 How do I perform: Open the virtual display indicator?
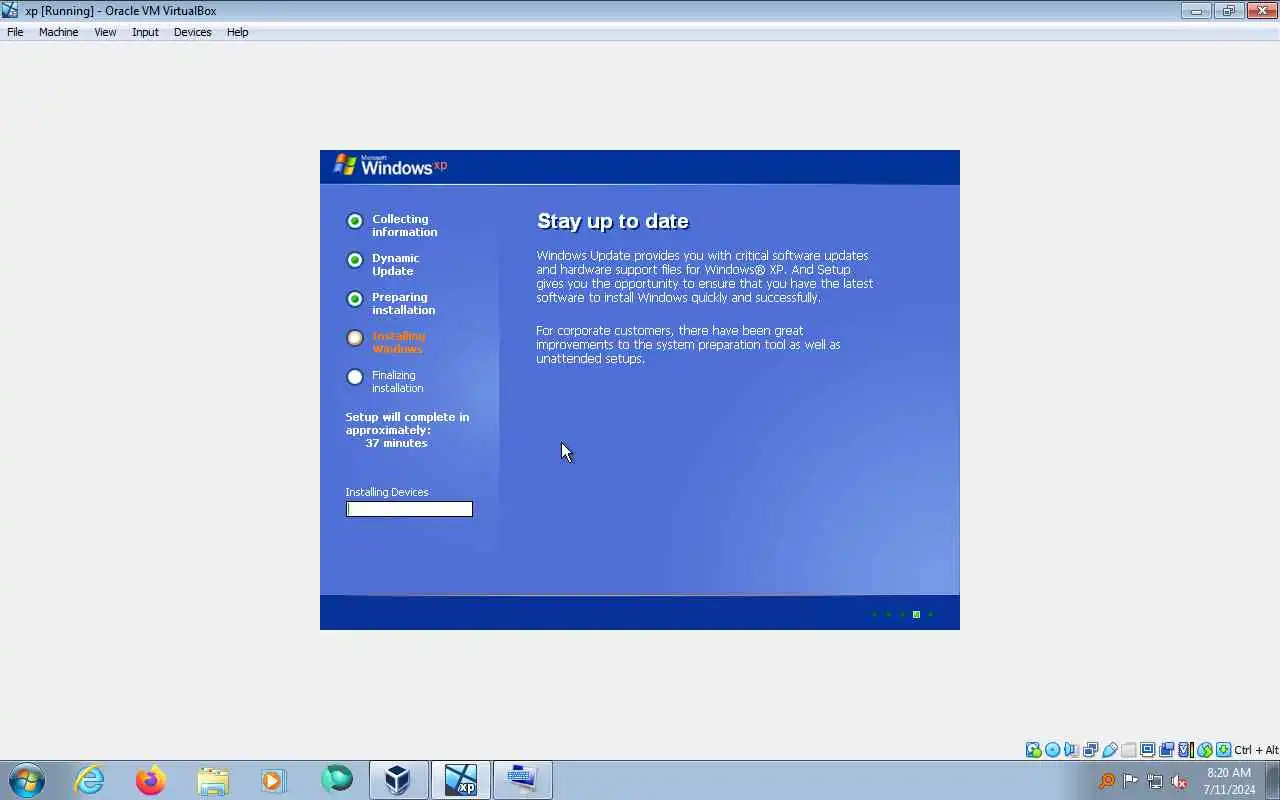pyautogui.click(x=1147, y=750)
